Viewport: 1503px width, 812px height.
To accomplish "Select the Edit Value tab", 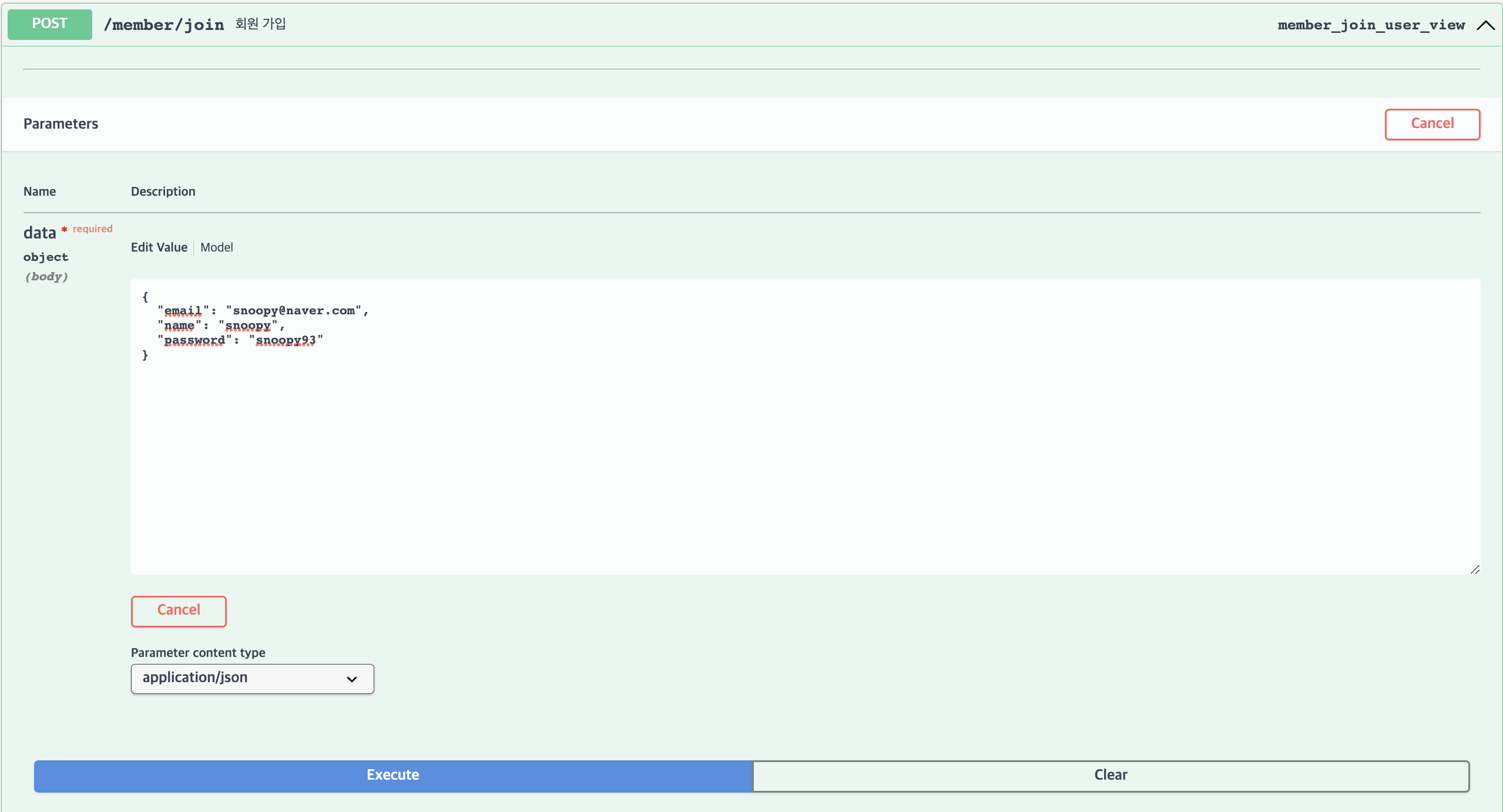I will coord(159,247).
